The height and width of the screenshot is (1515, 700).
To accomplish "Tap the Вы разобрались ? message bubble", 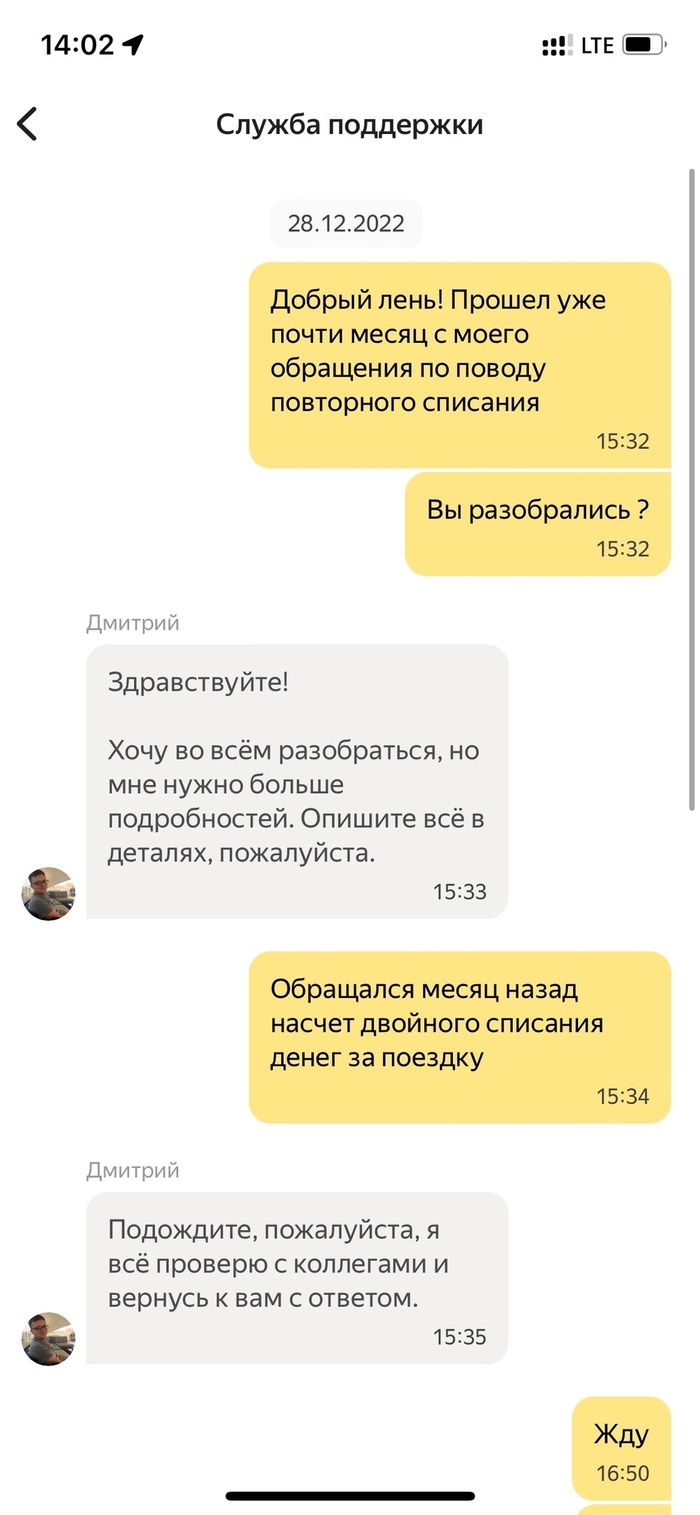I will point(538,525).
